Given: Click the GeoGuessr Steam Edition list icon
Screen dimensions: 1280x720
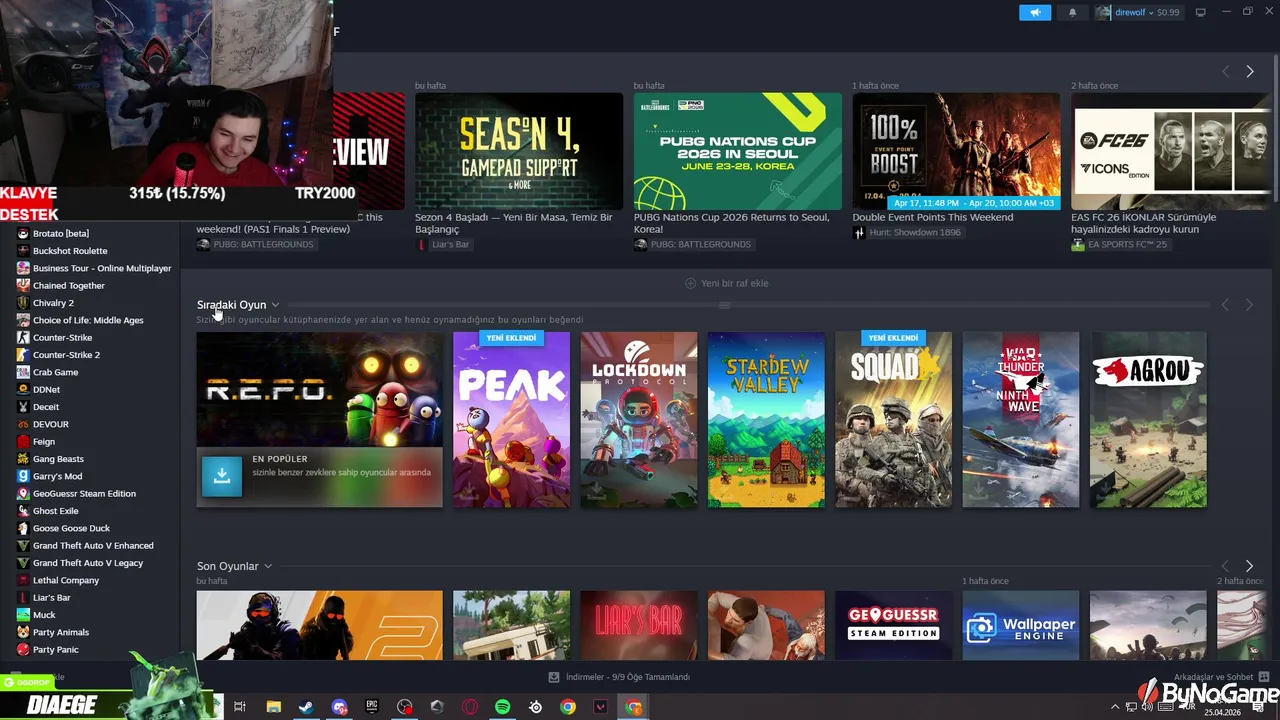Looking at the screenshot, I should tap(23, 493).
